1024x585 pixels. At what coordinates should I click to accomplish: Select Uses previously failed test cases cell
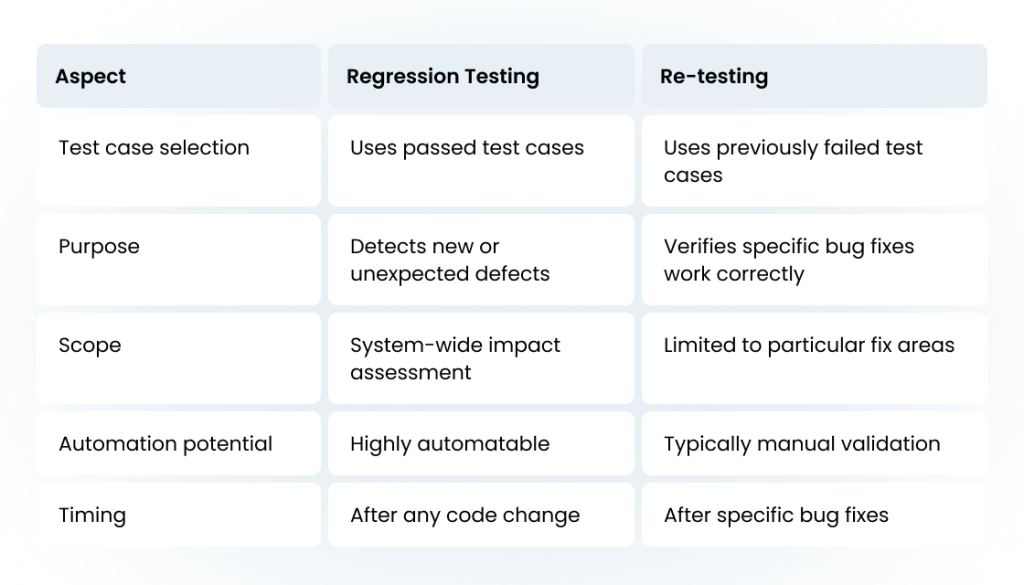814,161
